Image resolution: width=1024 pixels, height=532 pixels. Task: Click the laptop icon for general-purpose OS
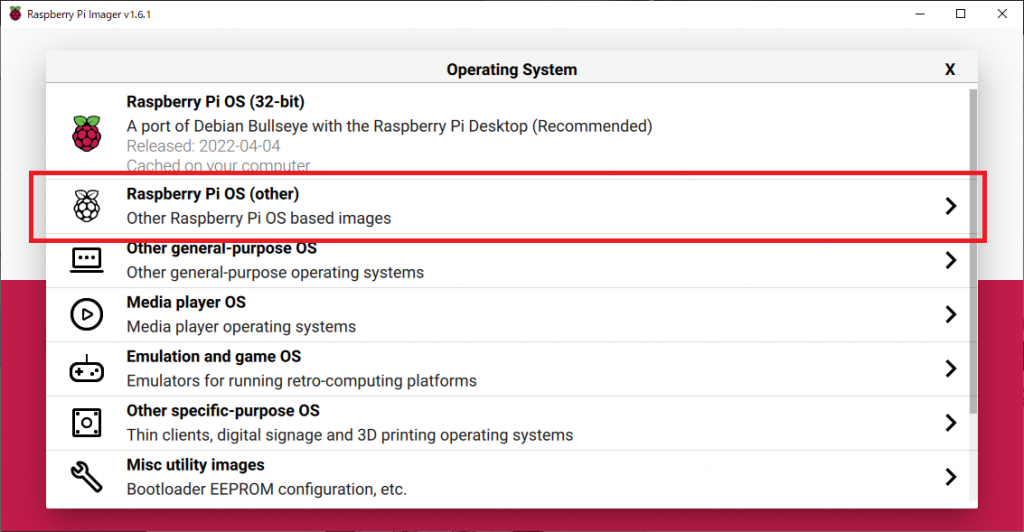pyautogui.click(x=87, y=260)
